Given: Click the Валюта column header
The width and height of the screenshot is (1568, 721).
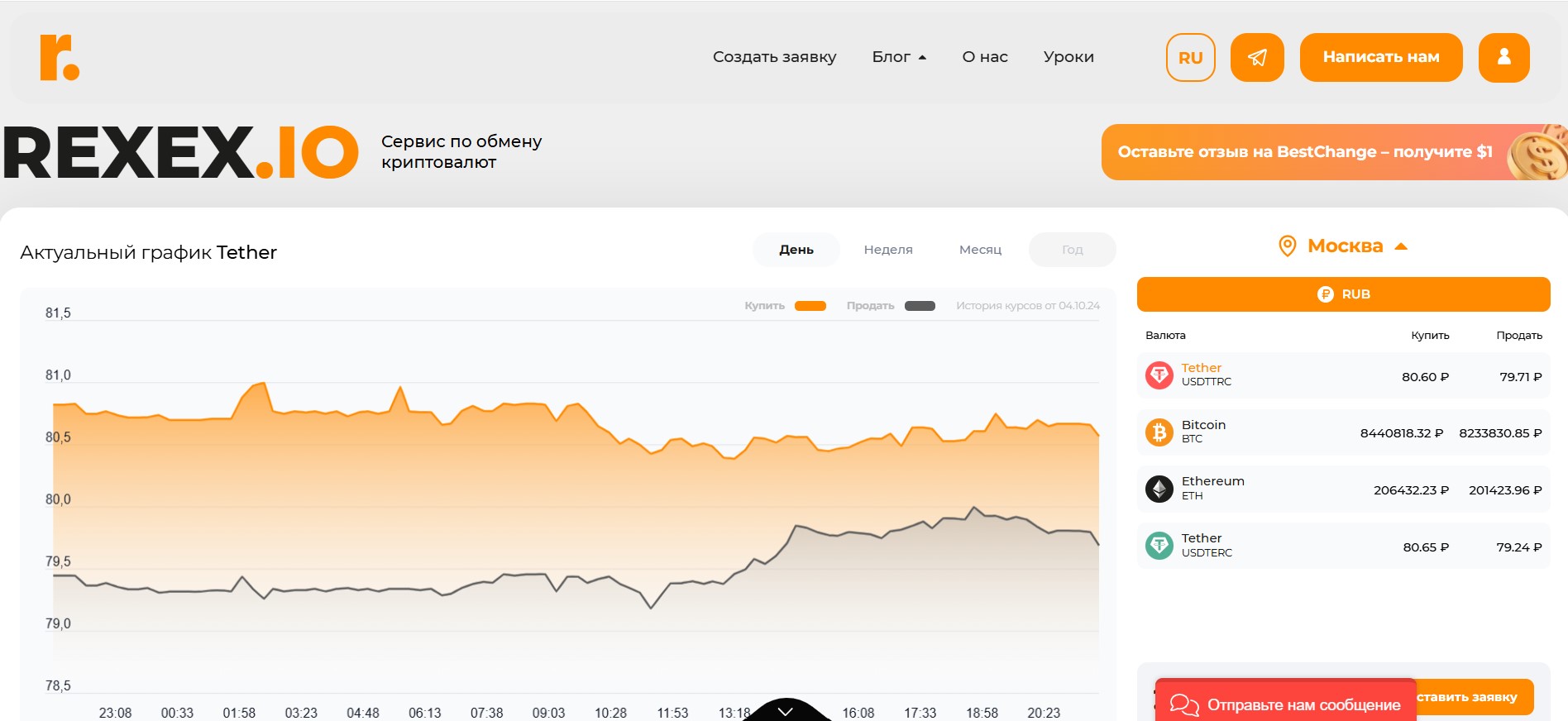Looking at the screenshot, I should [1165, 335].
